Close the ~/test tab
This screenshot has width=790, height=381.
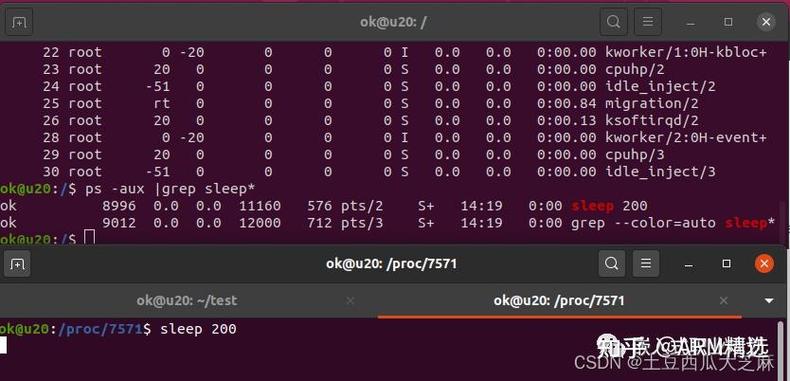350,301
